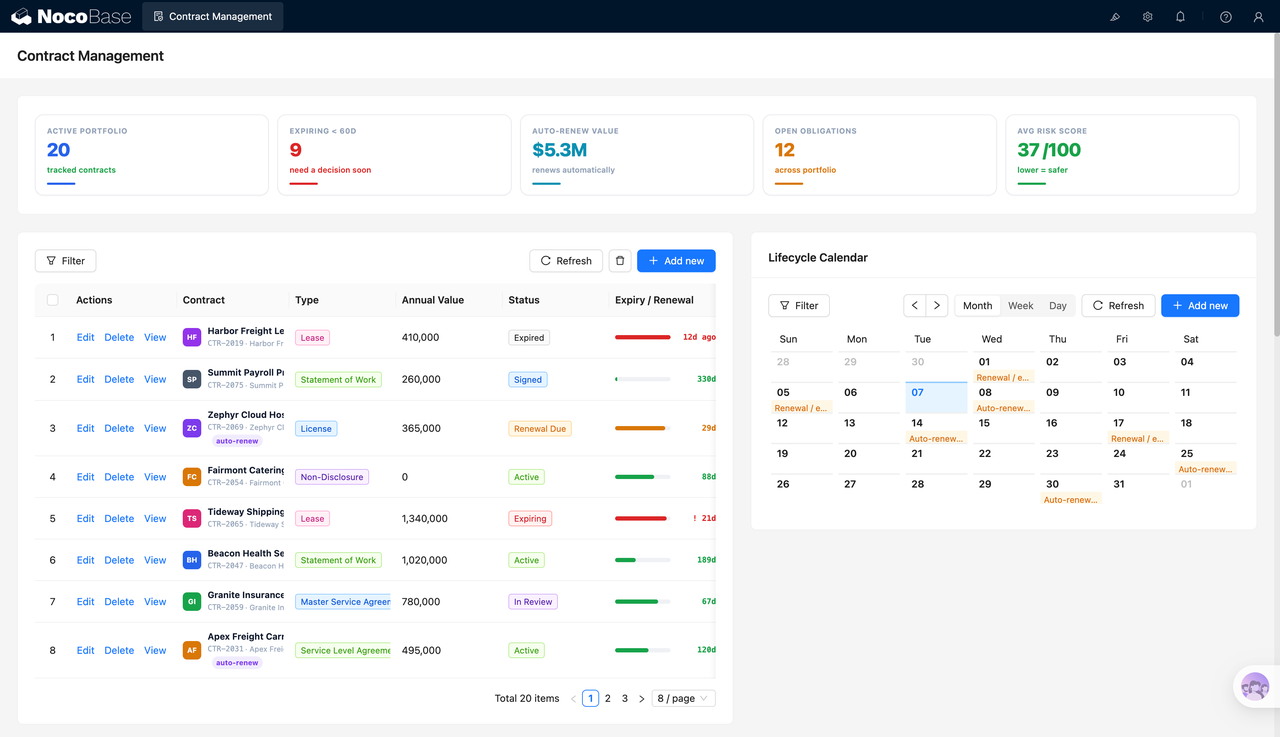Open Auto-renew event on calendar day 08
Screen dimensions: 1280x737
(x=1003, y=408)
